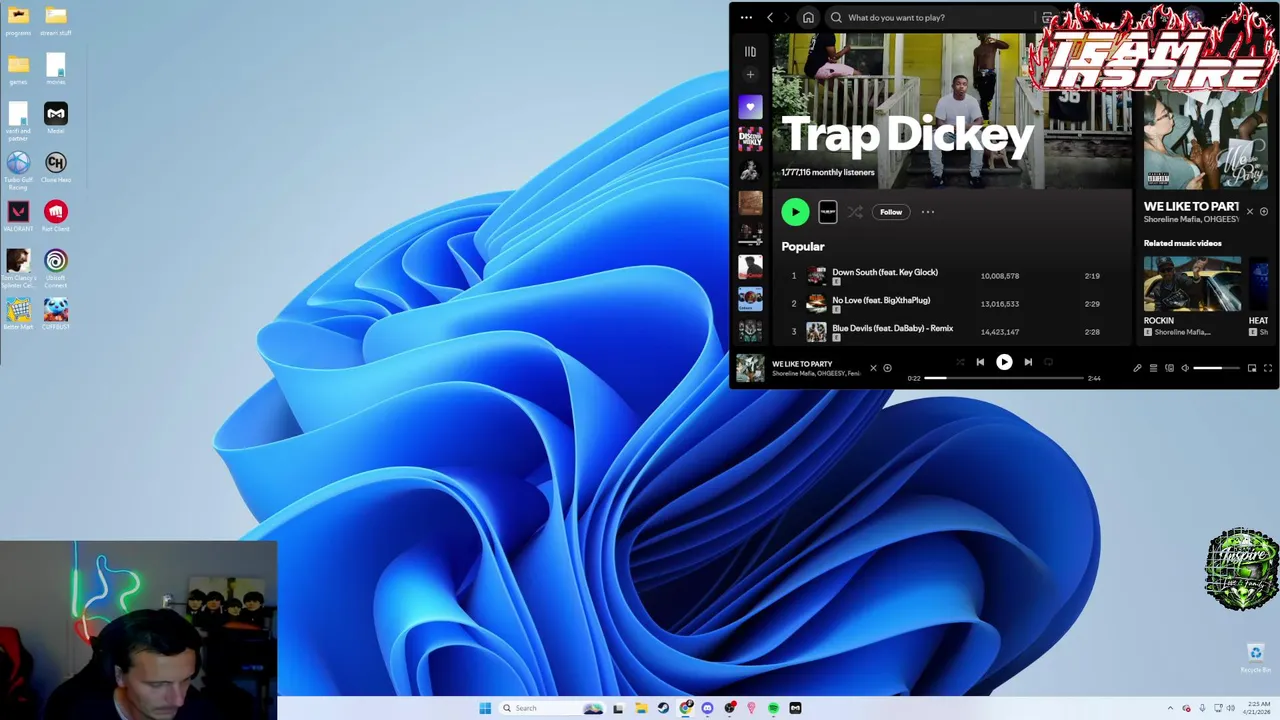Select the Riot Client desktop shortcut
This screenshot has height=720, width=1280.
pos(56,216)
